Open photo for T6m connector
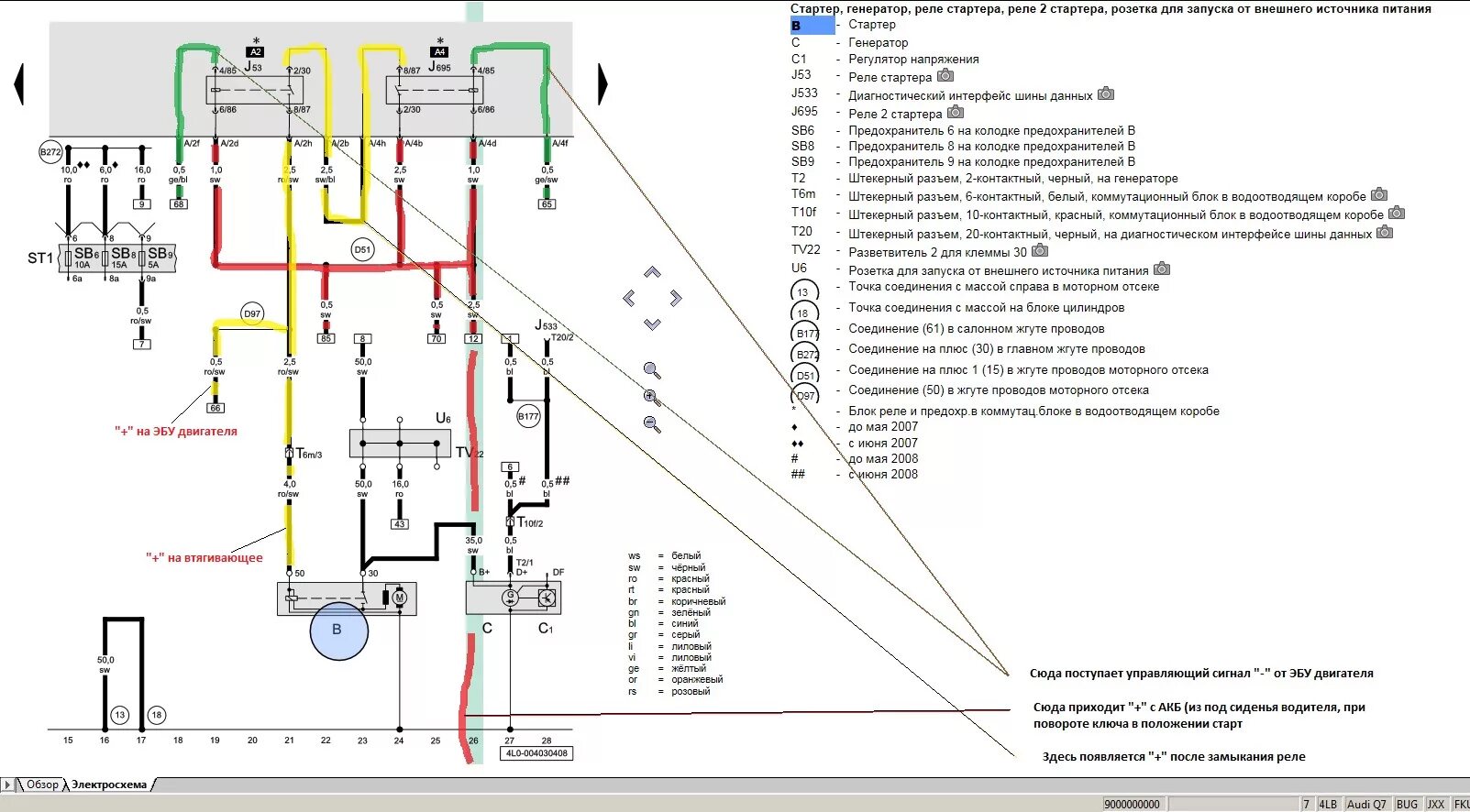Viewport: 1470px width, 812px height. pos(1379,194)
